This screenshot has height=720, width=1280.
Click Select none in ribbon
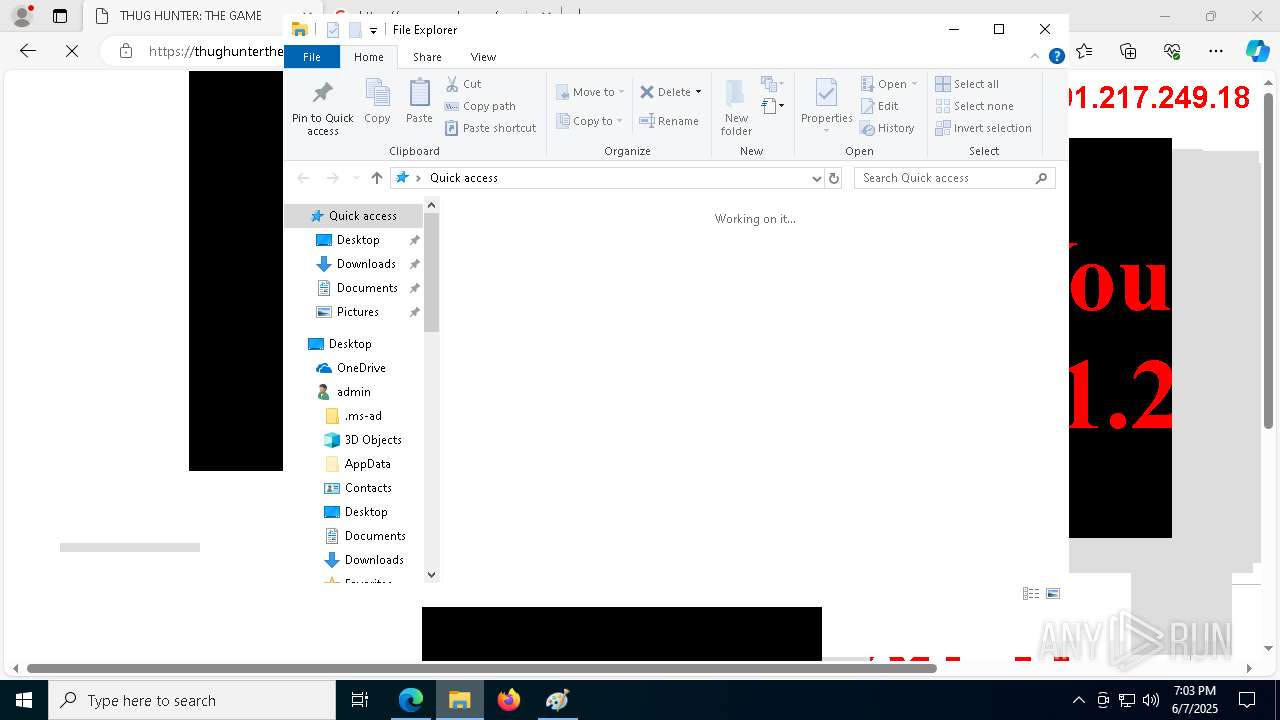pyautogui.click(x=975, y=106)
